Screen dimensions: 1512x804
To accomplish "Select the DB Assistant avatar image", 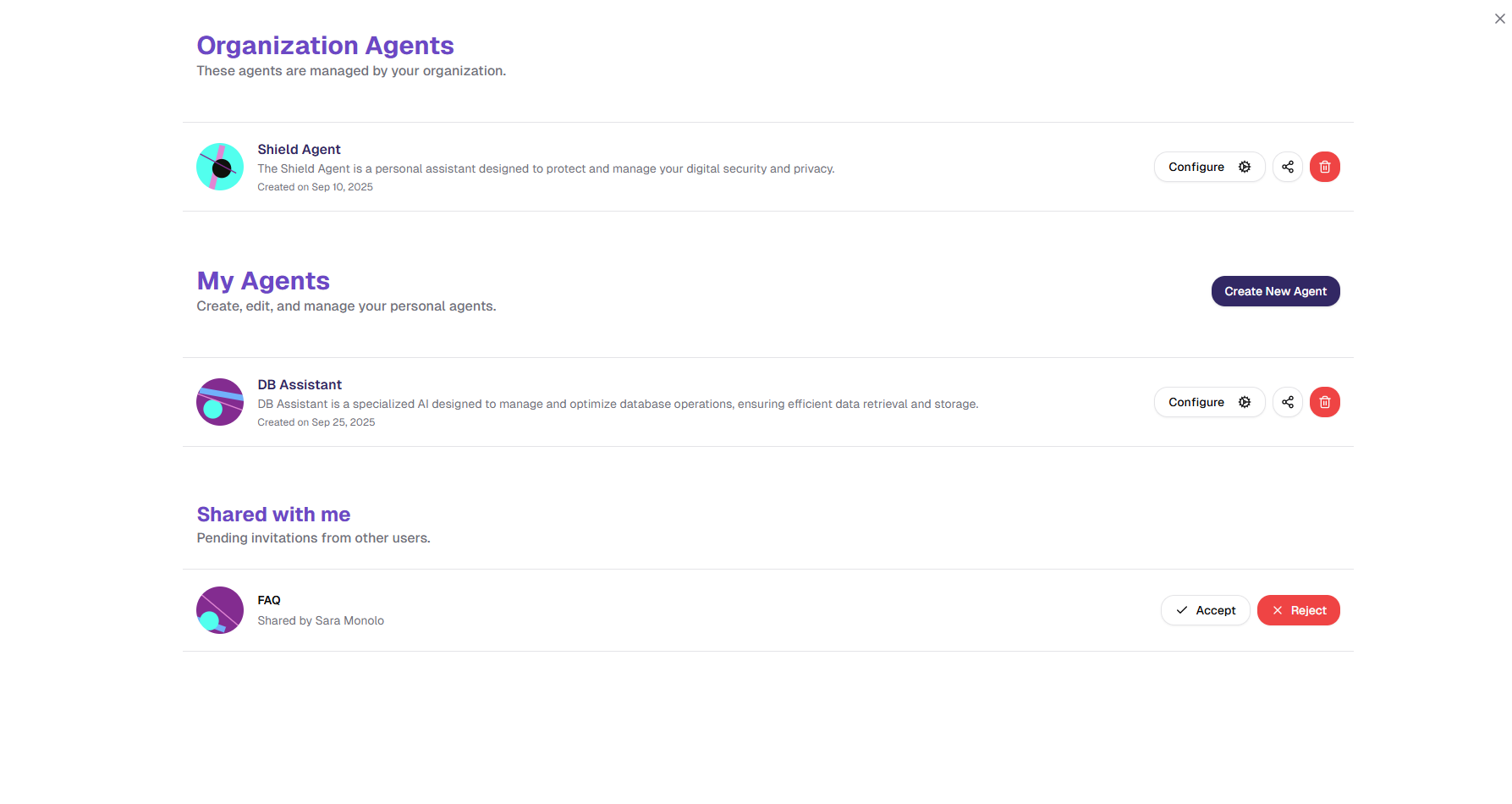I will click(219, 402).
